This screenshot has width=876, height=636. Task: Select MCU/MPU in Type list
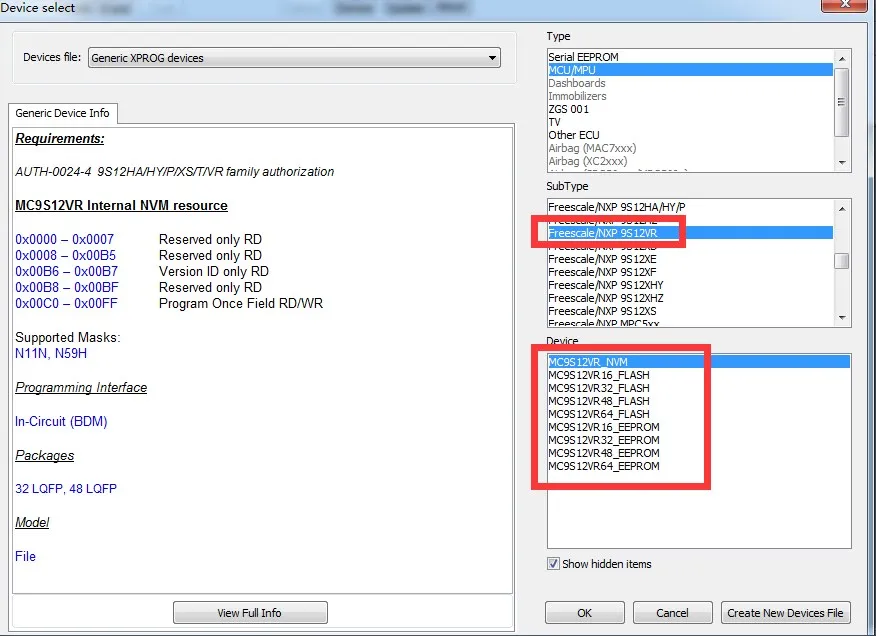click(690, 70)
